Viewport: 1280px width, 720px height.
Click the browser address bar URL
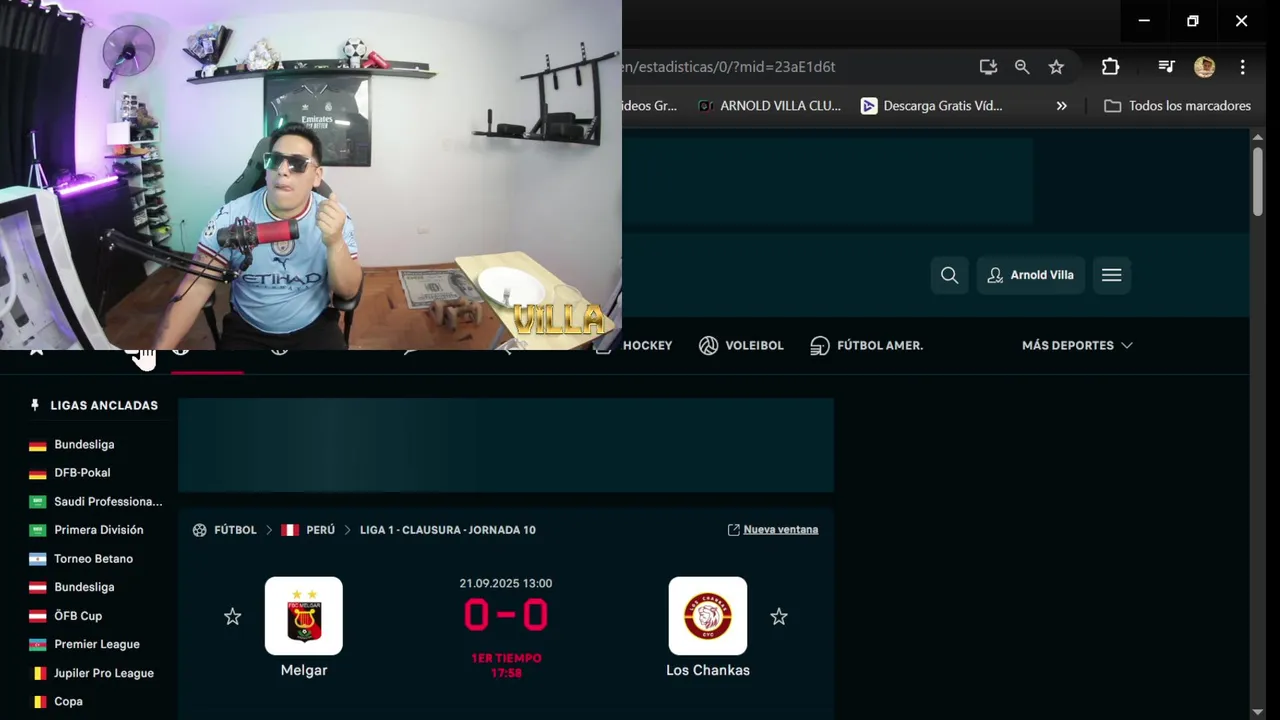pyautogui.click(x=728, y=67)
